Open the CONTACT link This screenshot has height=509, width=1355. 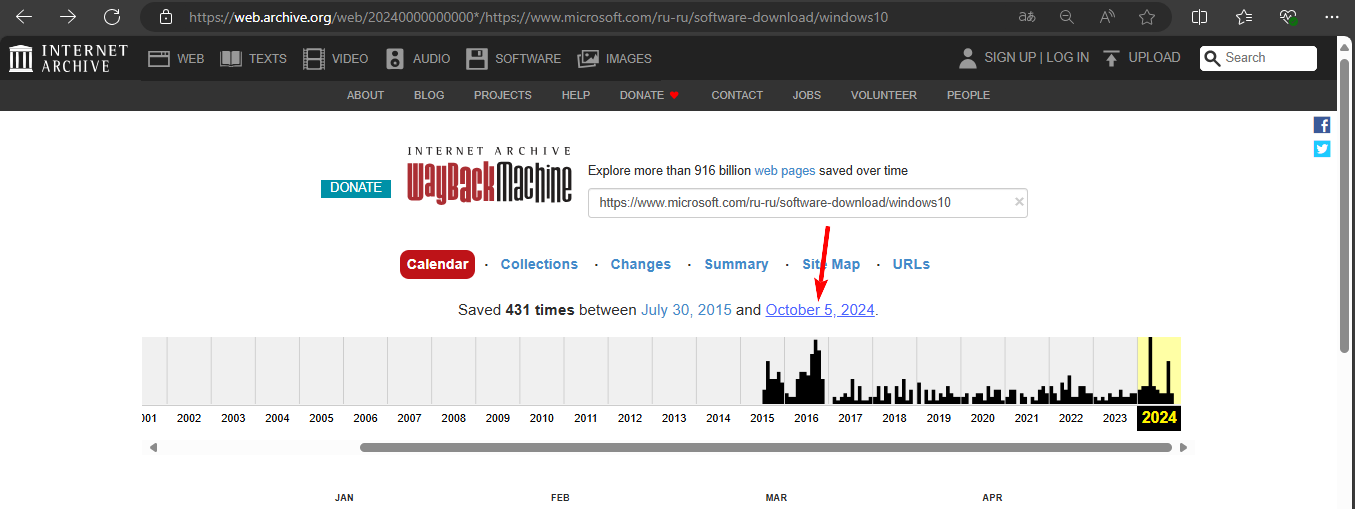point(737,95)
